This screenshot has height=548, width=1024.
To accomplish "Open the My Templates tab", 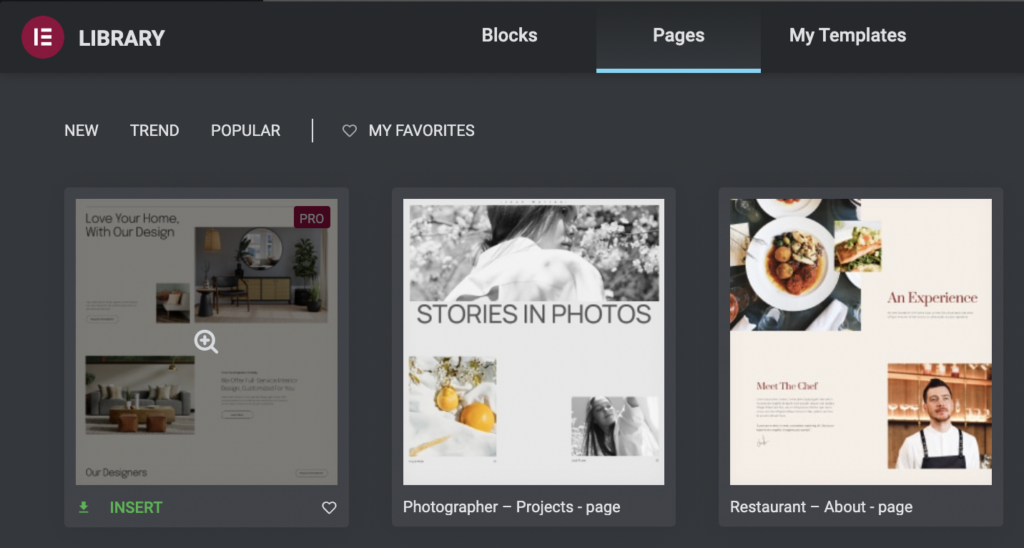I will [847, 36].
